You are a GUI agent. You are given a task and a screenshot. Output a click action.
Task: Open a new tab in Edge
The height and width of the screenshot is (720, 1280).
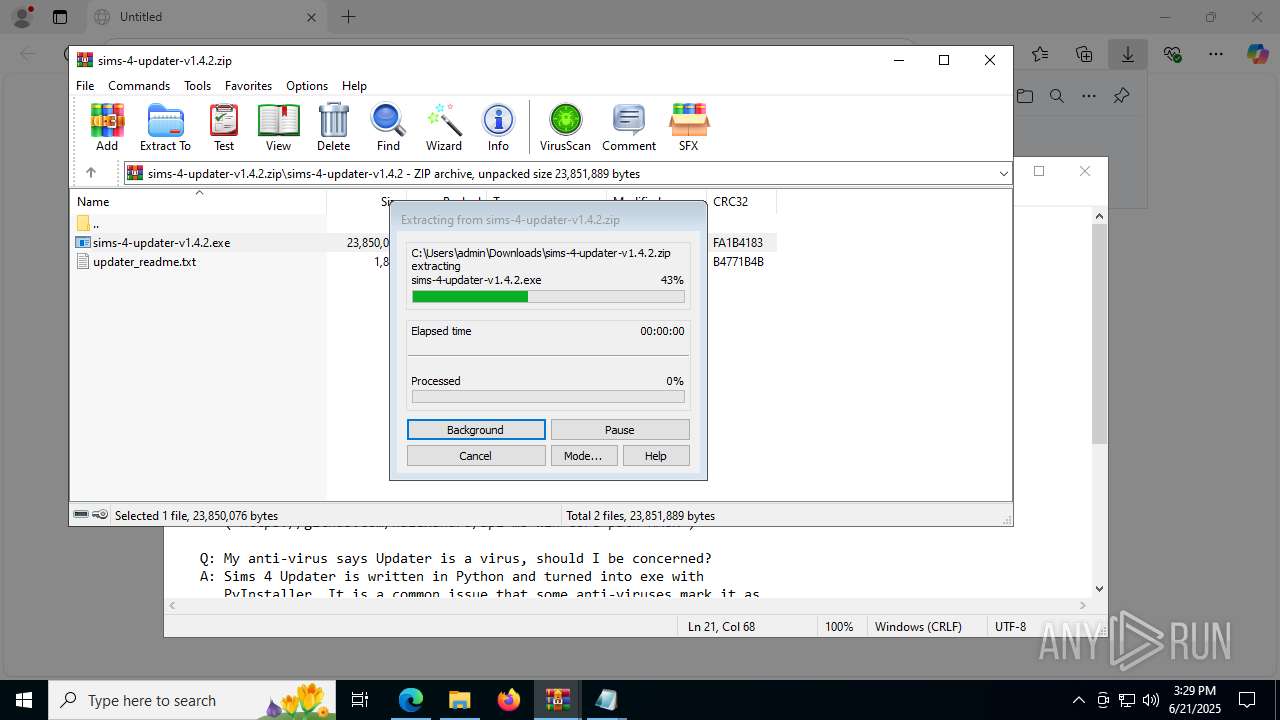pos(348,17)
